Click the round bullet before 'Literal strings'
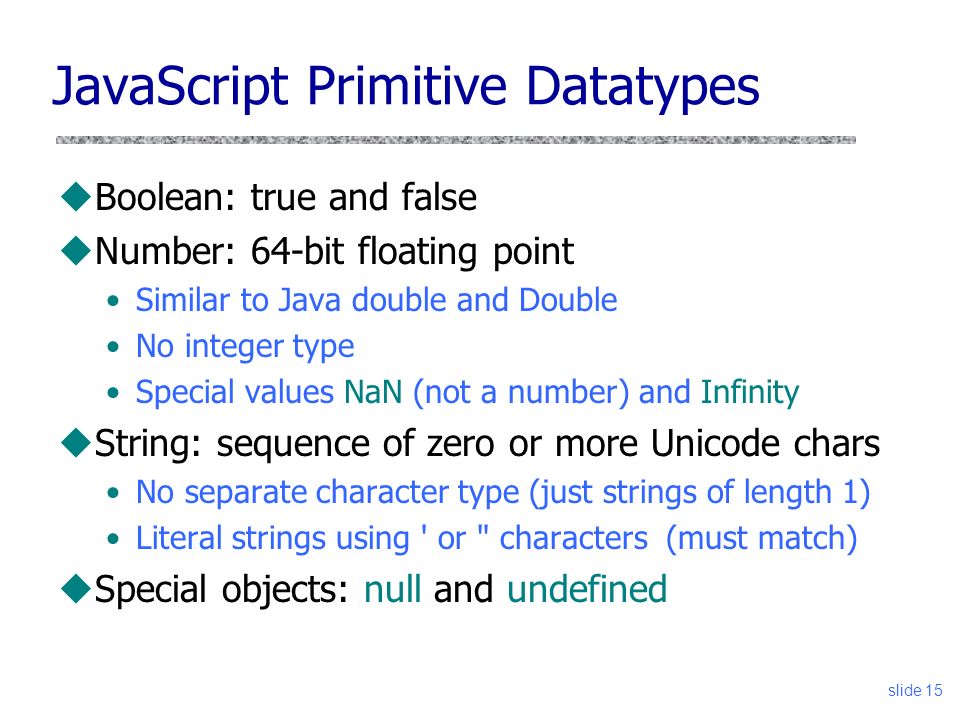The image size is (960, 720). click(x=113, y=539)
